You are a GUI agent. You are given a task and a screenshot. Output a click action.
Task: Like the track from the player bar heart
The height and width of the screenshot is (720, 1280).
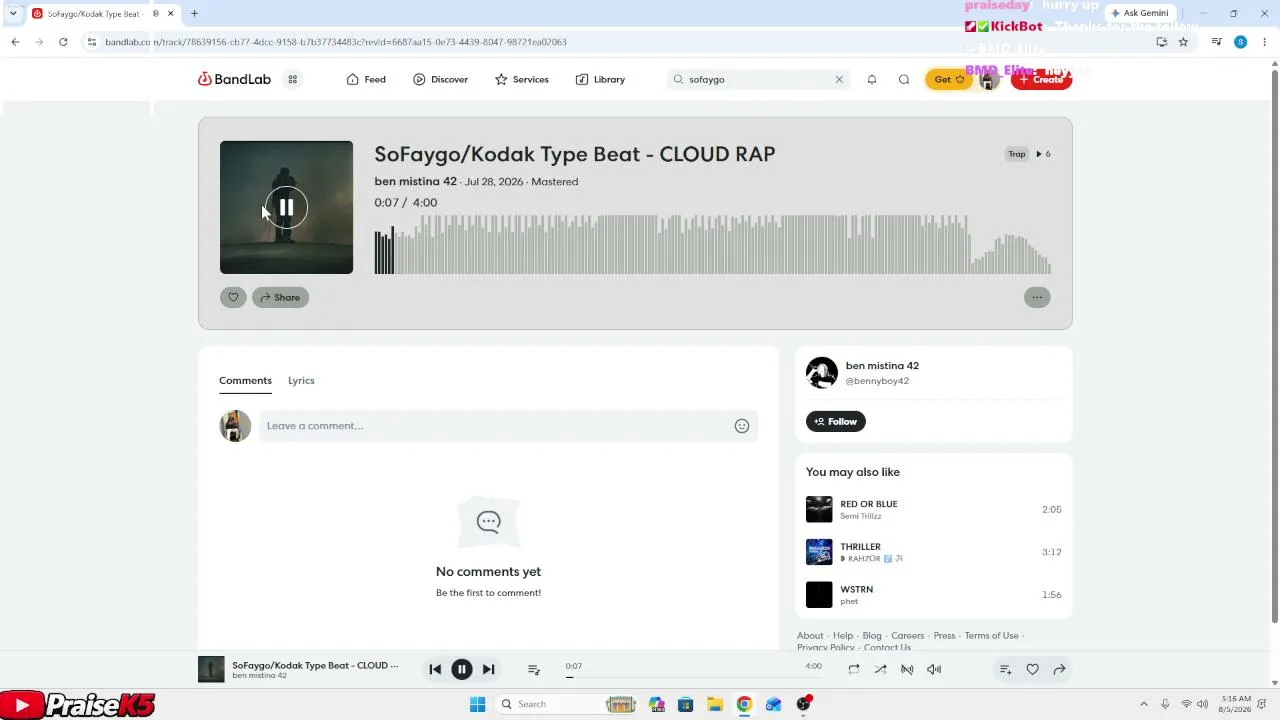(1033, 670)
